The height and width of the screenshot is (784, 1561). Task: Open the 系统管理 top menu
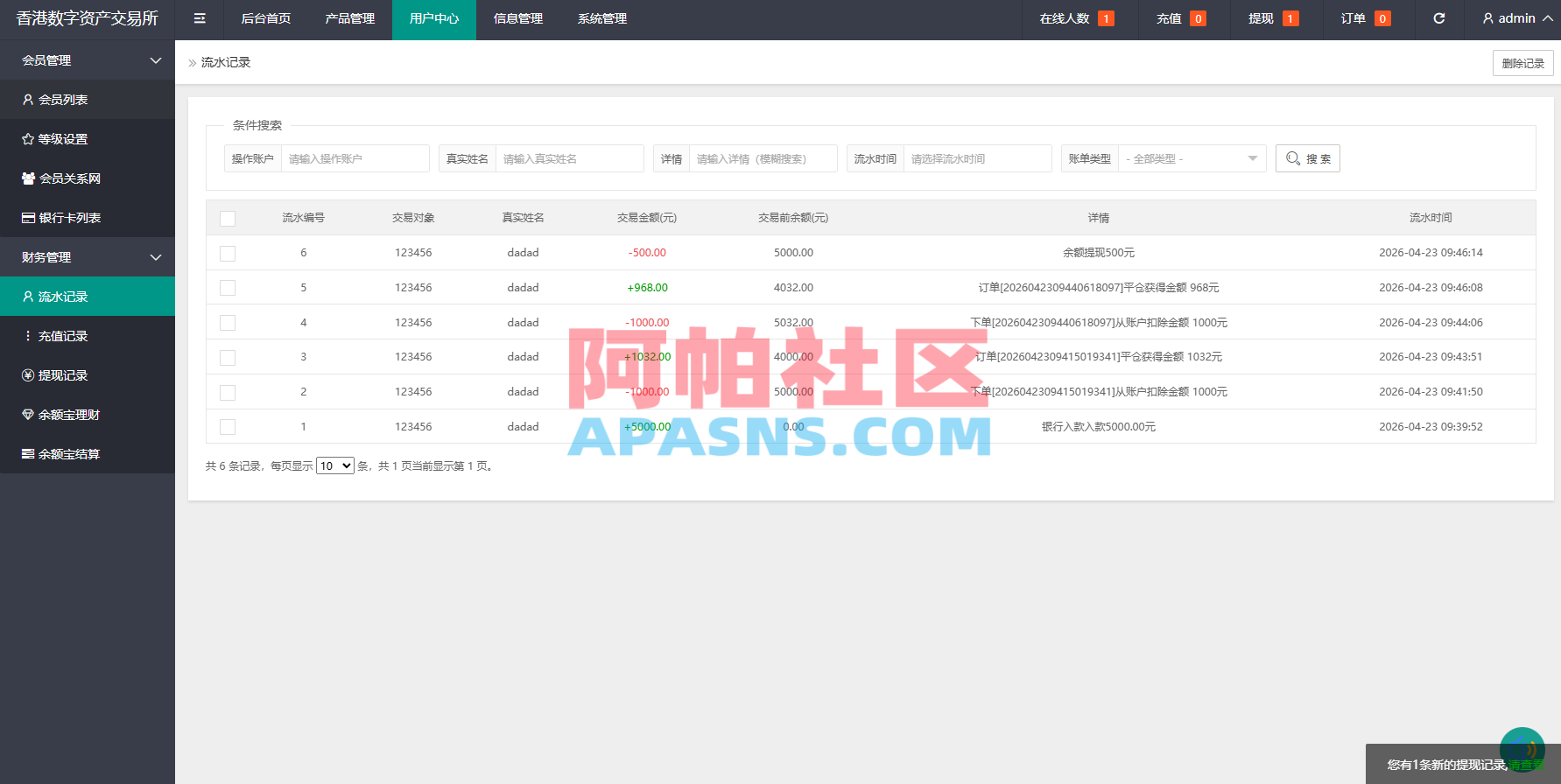click(x=602, y=18)
